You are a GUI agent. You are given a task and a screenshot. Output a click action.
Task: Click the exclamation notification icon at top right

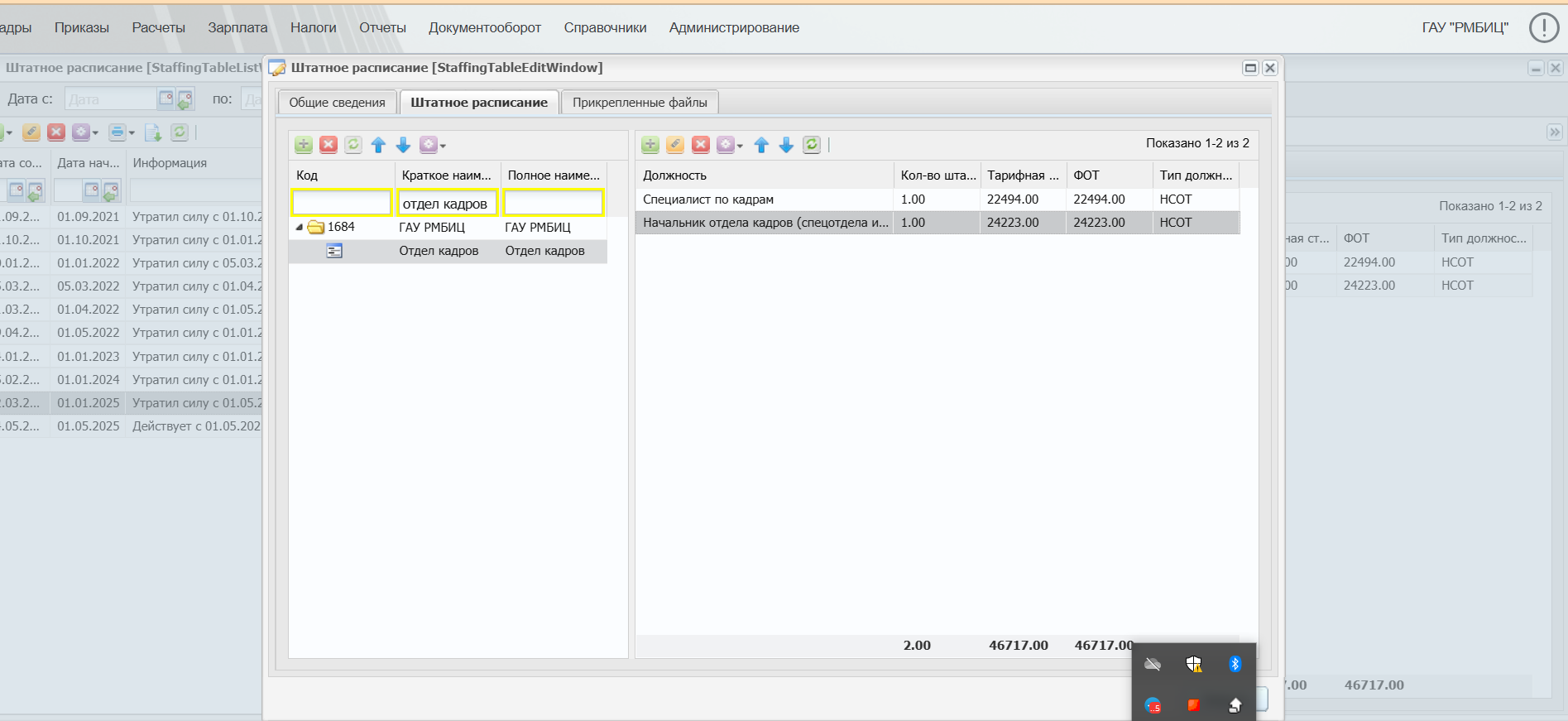click(1543, 27)
